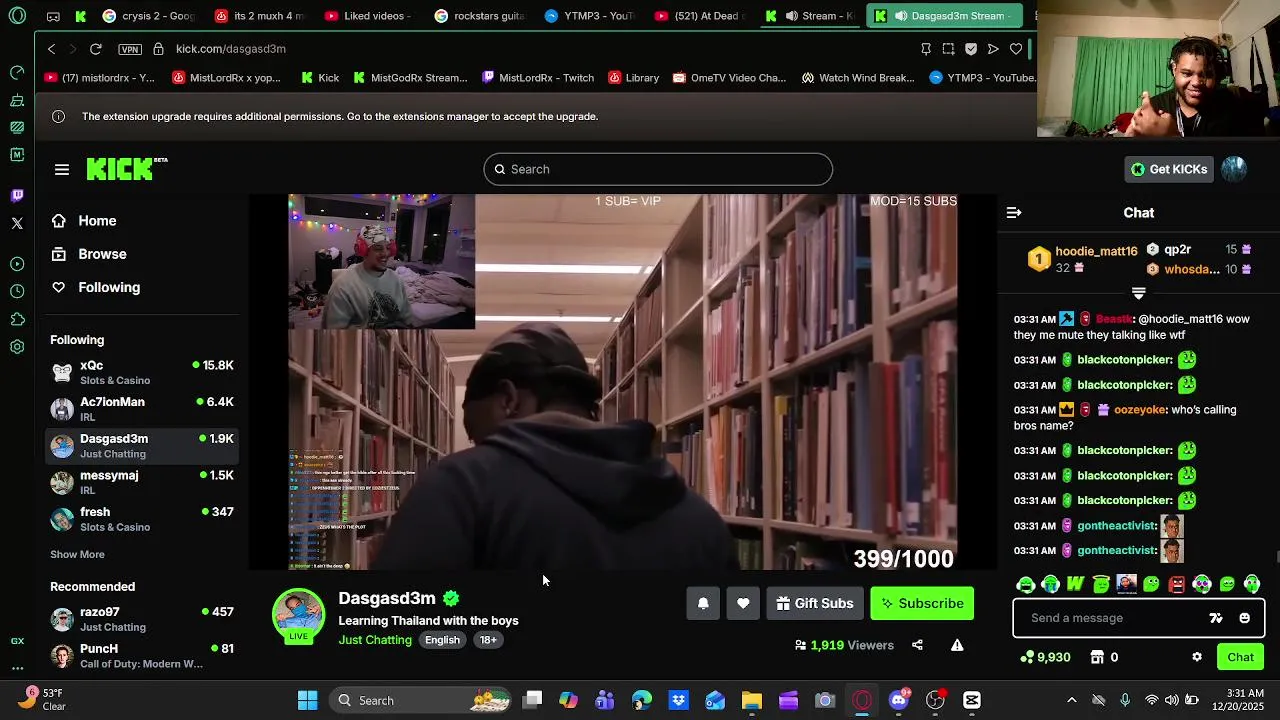This screenshot has height=720, width=1280.
Task: Collapse the chat panel
Action: [1014, 213]
